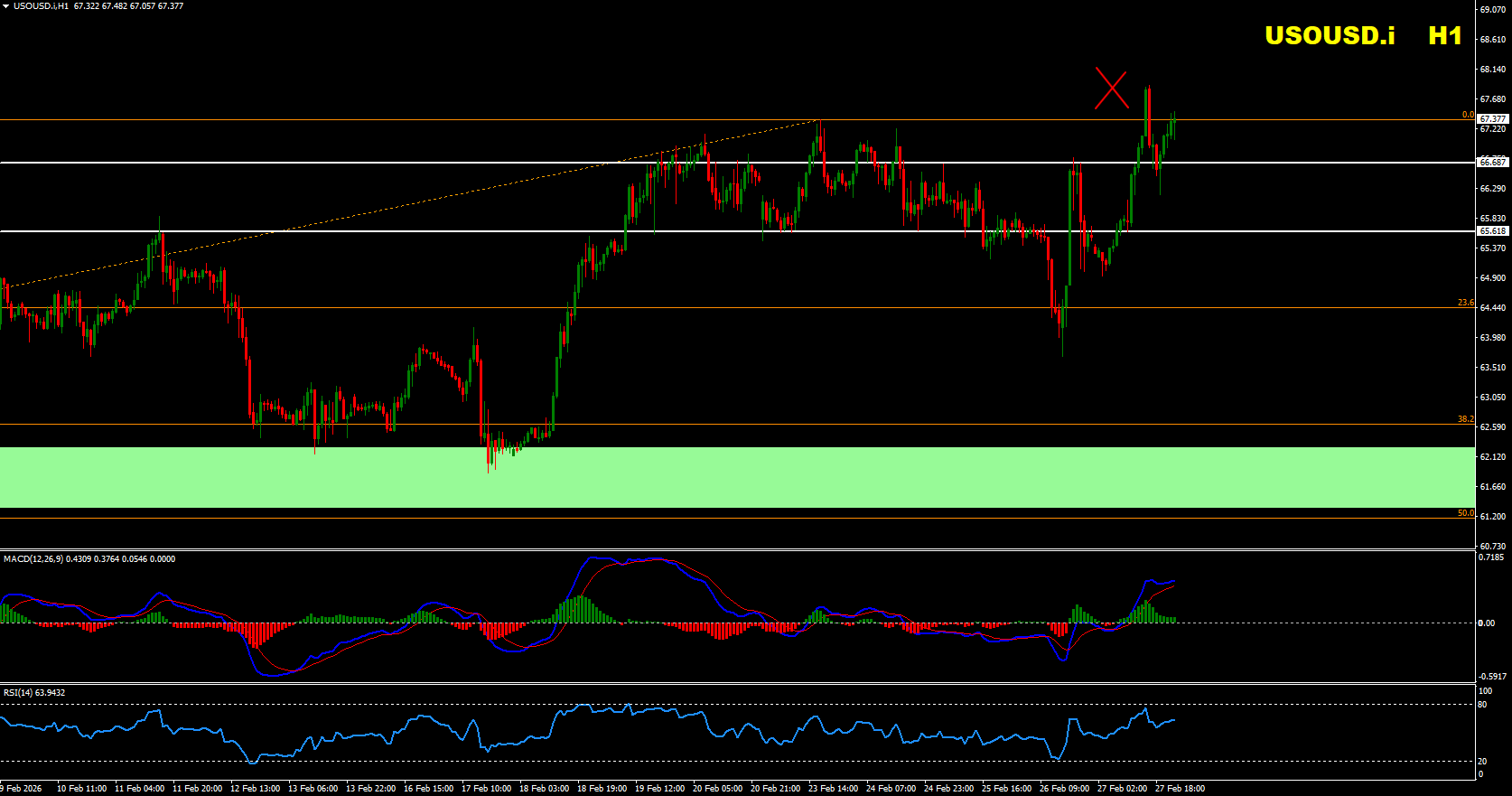This screenshot has width=1512, height=796.
Task: Click the Fibonacci 0.0 level label
Action: click(1467, 115)
